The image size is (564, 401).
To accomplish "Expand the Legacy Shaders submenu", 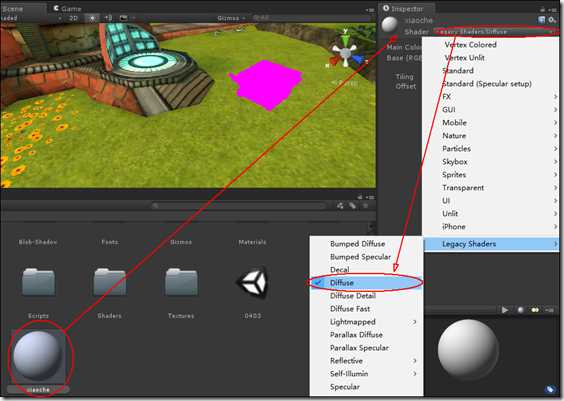I will tap(491, 244).
